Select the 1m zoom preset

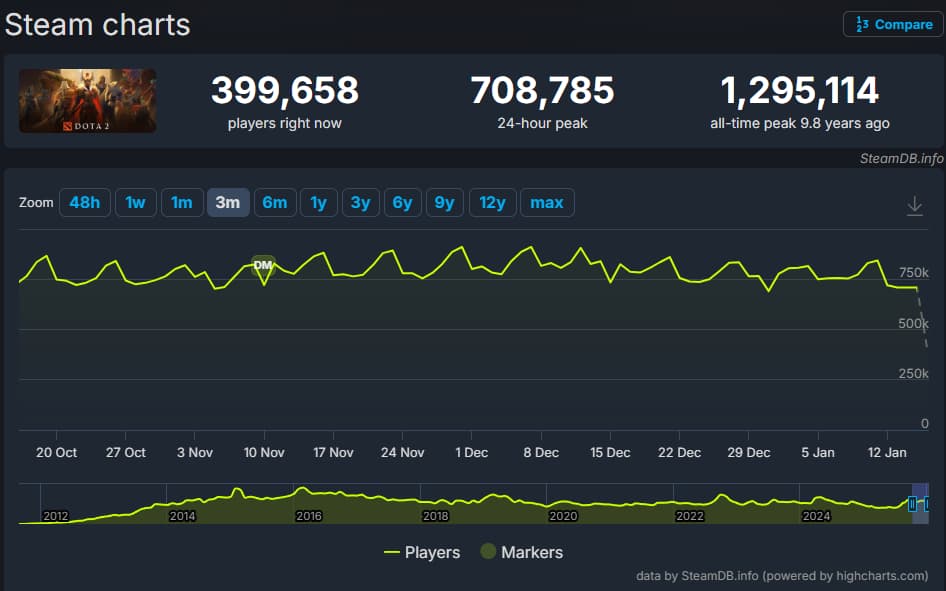coord(182,202)
